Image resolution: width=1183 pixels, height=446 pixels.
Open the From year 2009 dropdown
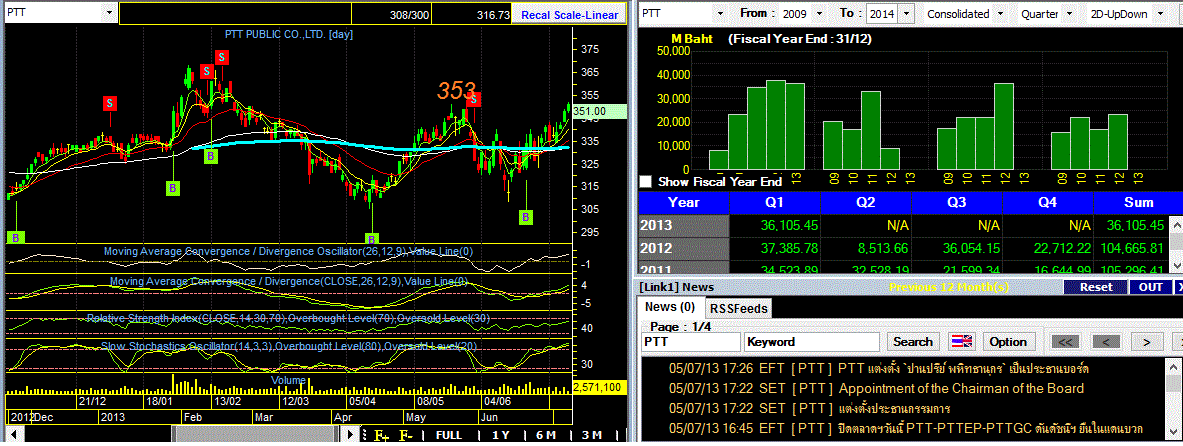pyautogui.click(x=821, y=14)
